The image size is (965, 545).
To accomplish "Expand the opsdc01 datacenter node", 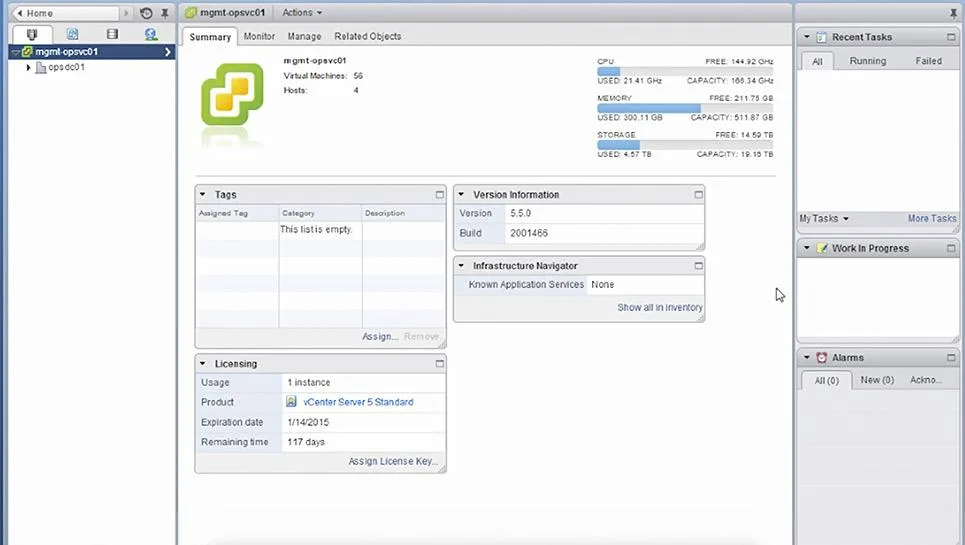I will [x=28, y=67].
